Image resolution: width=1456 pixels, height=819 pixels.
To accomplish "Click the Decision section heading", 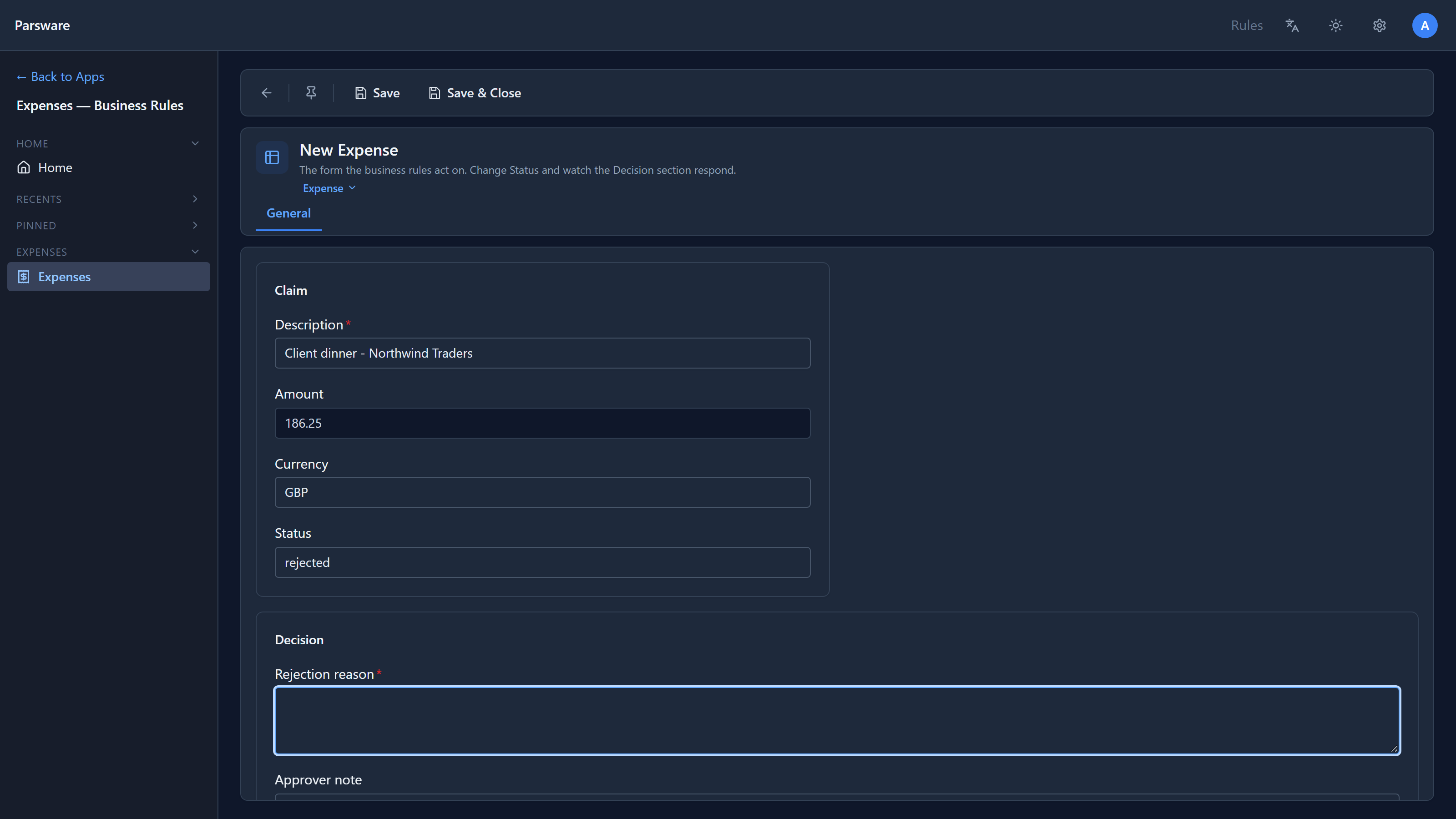I will 299,639.
